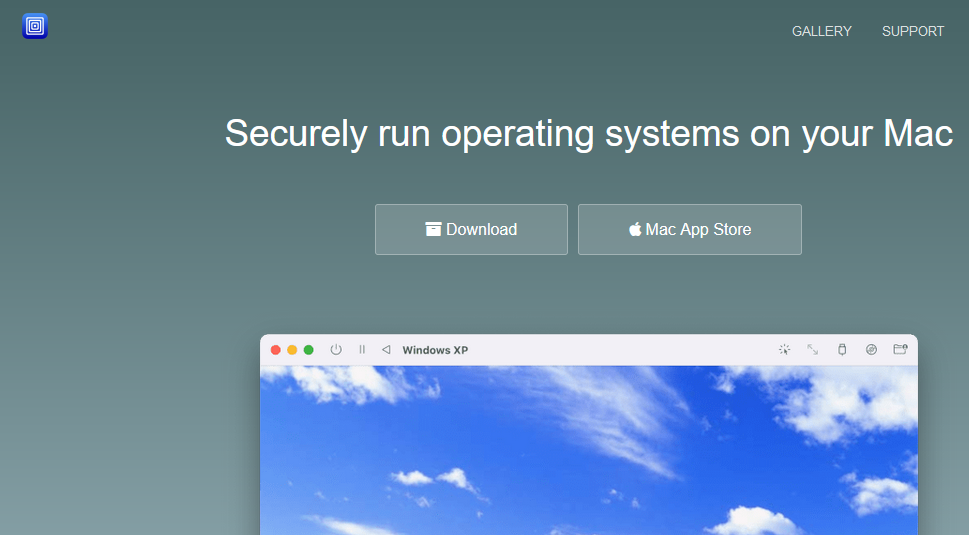Click the green zoom dot of VM window

[308, 350]
